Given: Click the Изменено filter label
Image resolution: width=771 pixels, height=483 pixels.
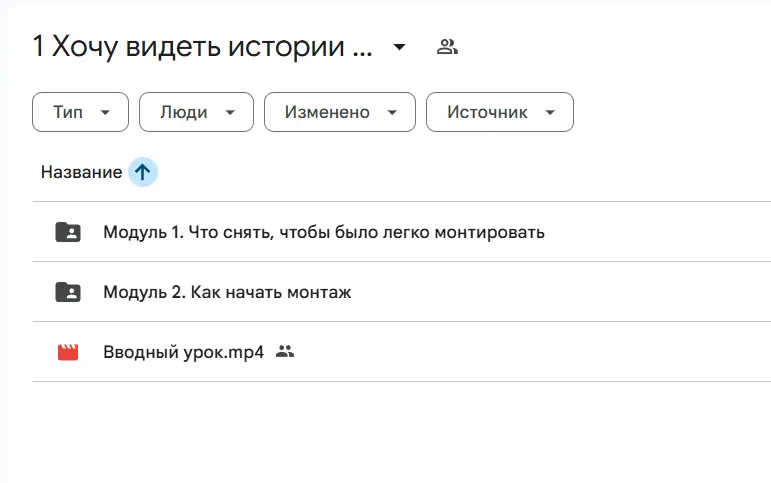Looking at the screenshot, I should [x=327, y=113].
